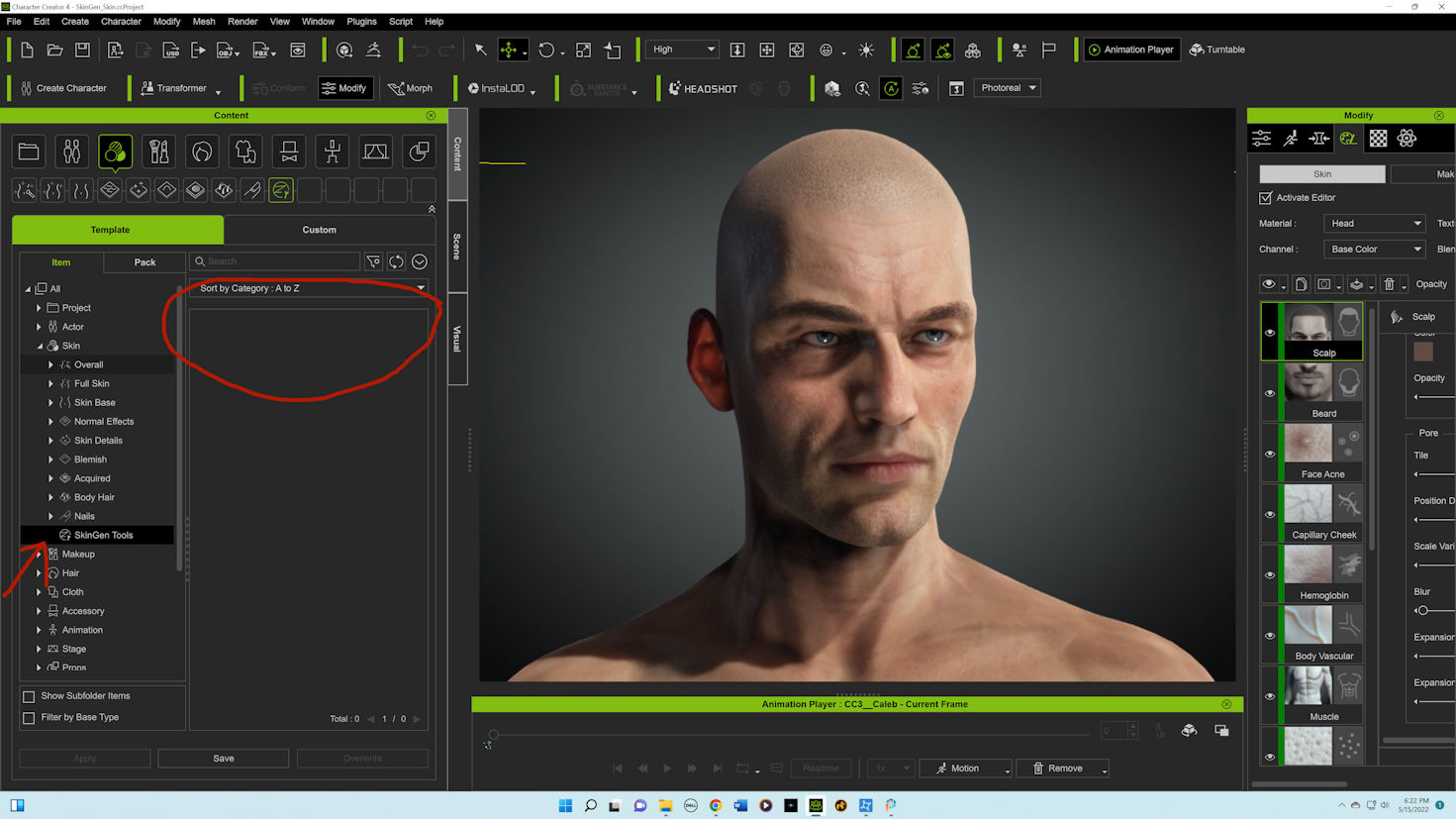Click the refresh content icon
Viewport: 1456px width, 819px height.
coord(396,261)
